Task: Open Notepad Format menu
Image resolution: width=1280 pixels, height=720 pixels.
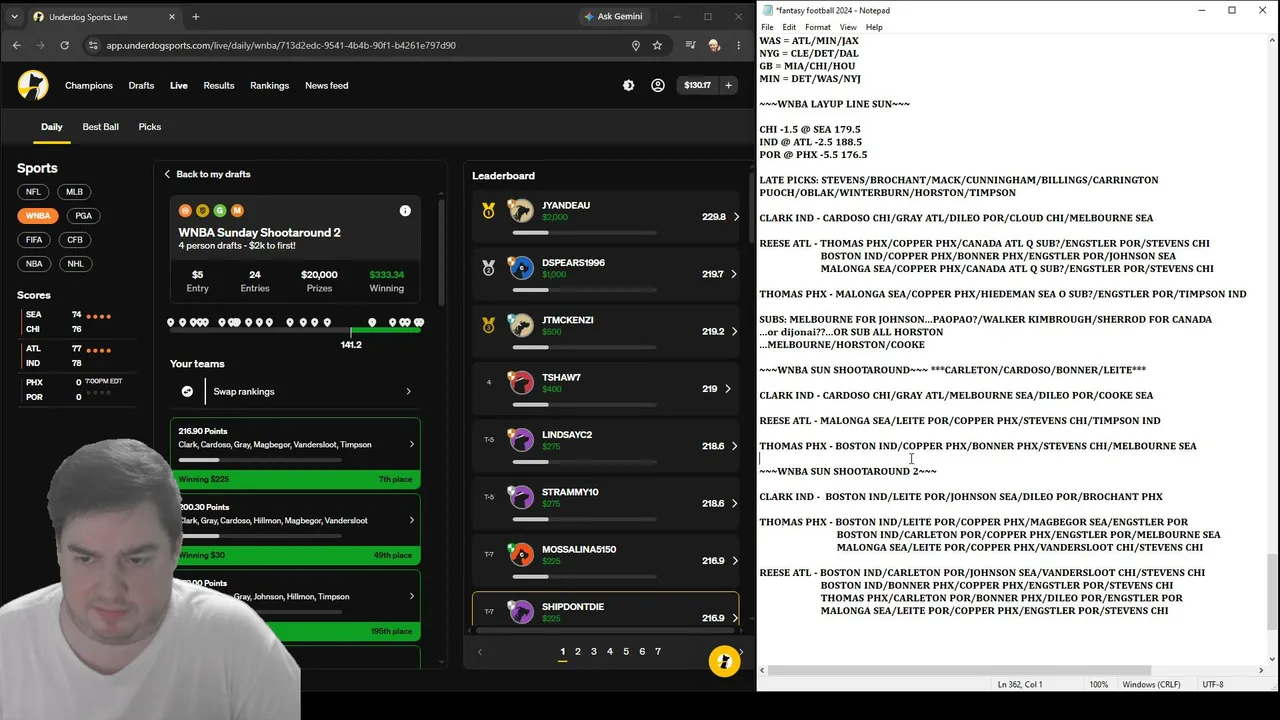Action: (x=818, y=27)
